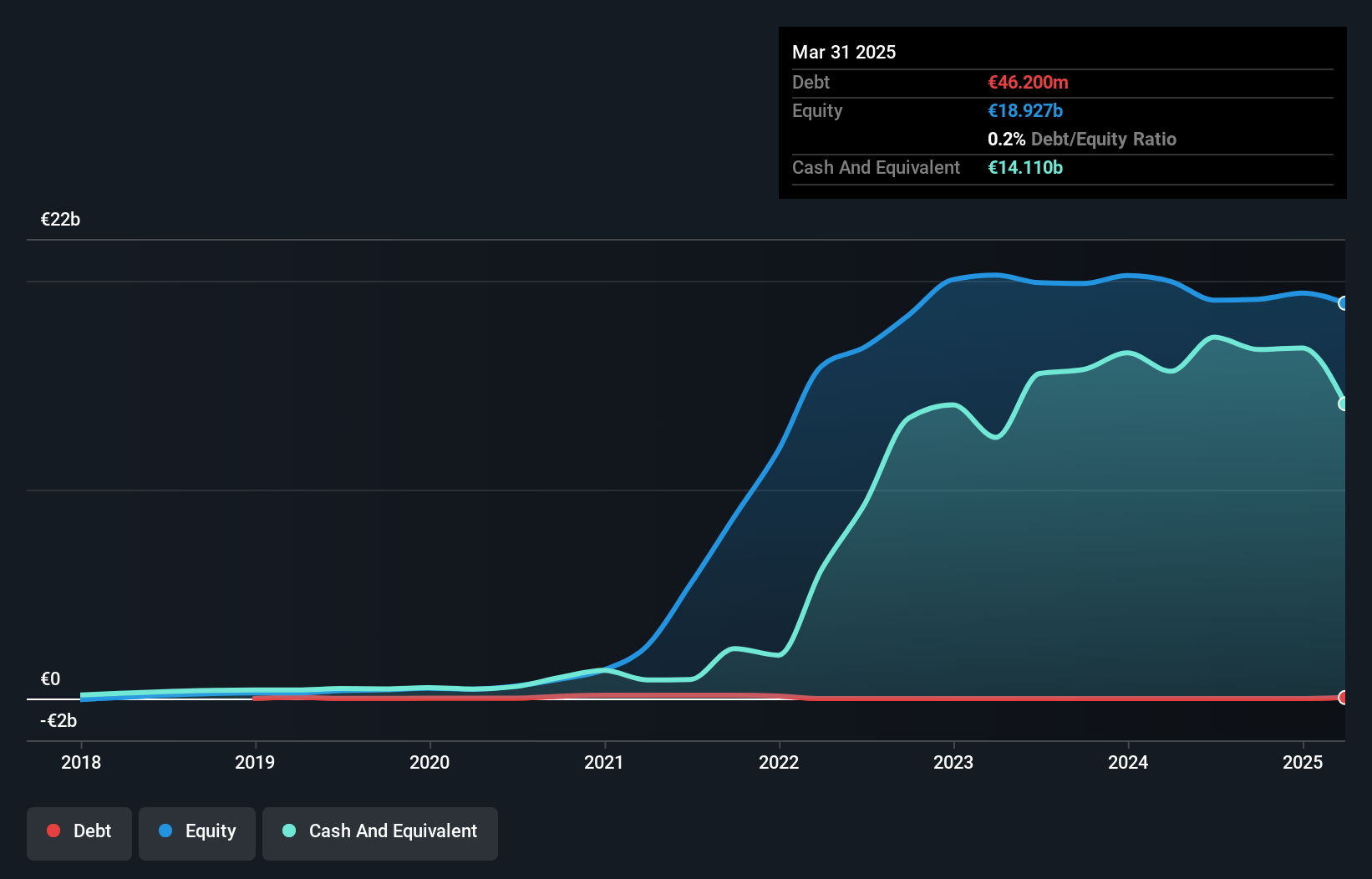Toggle the Cash And Equivalent legend button

coord(380,833)
